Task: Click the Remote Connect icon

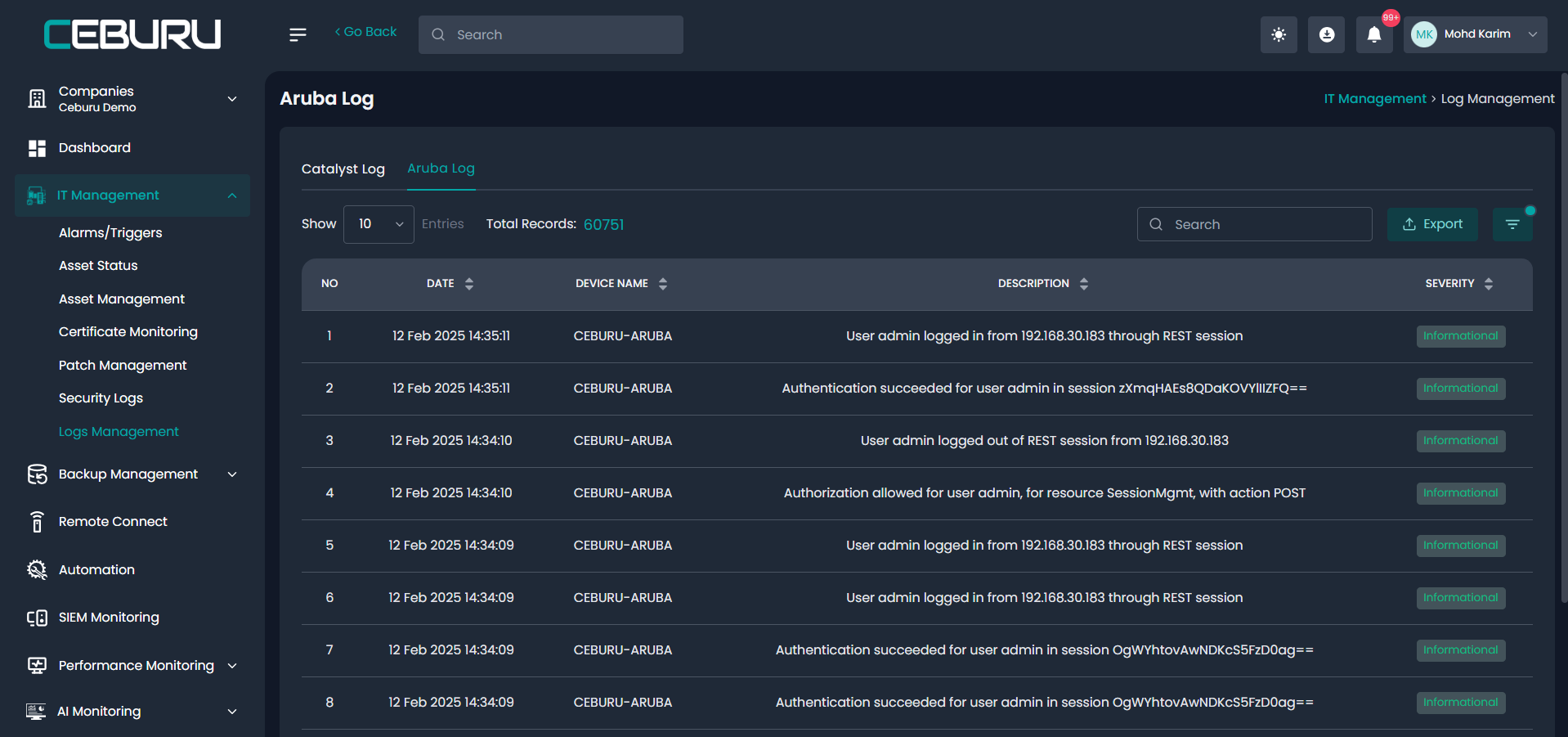Action: [37, 522]
